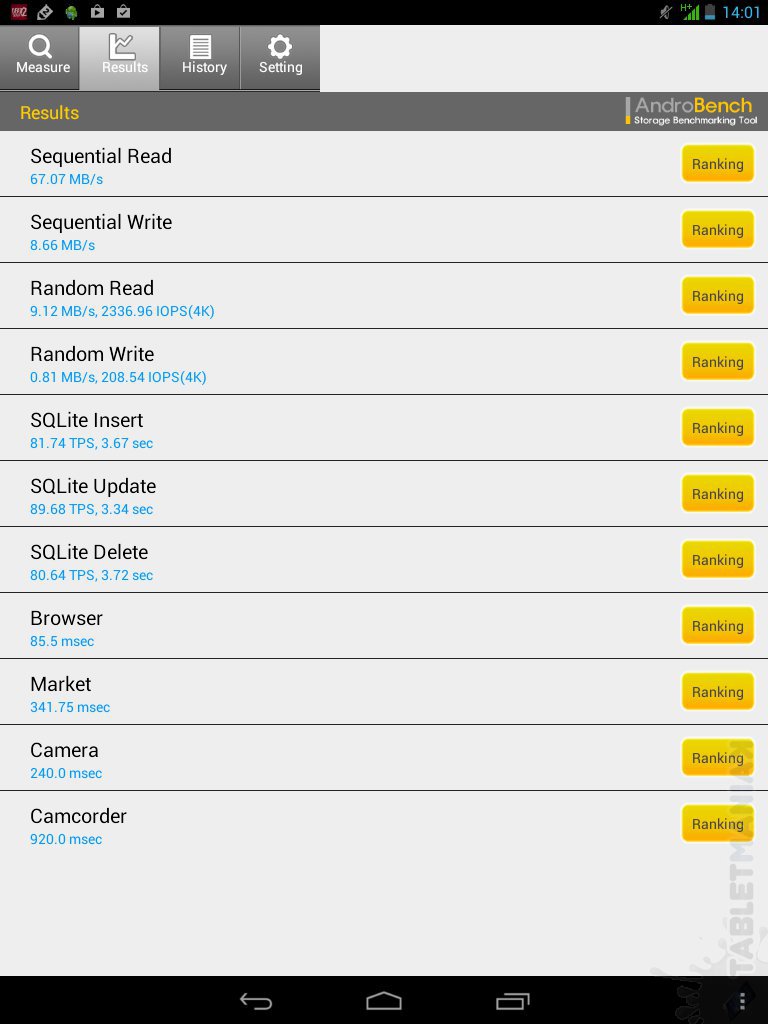The image size is (768, 1024).
Task: Switch to the History tab
Action: tap(204, 58)
